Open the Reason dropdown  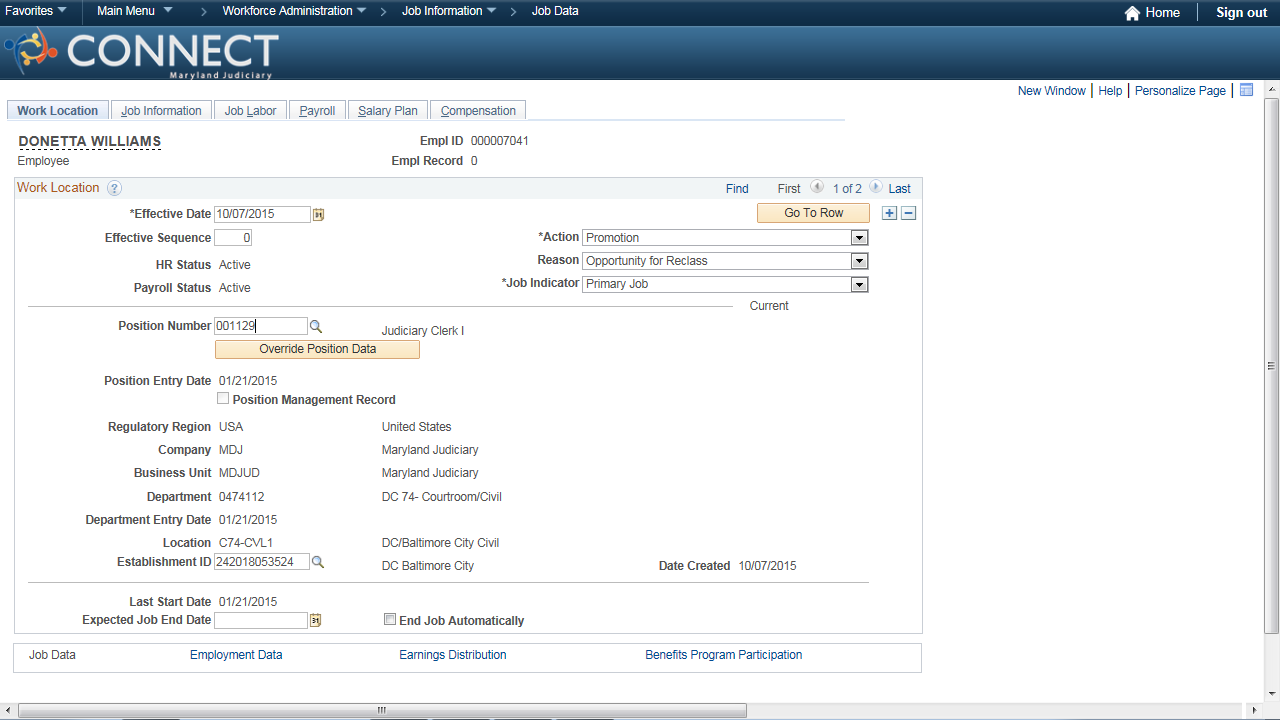[x=725, y=261]
